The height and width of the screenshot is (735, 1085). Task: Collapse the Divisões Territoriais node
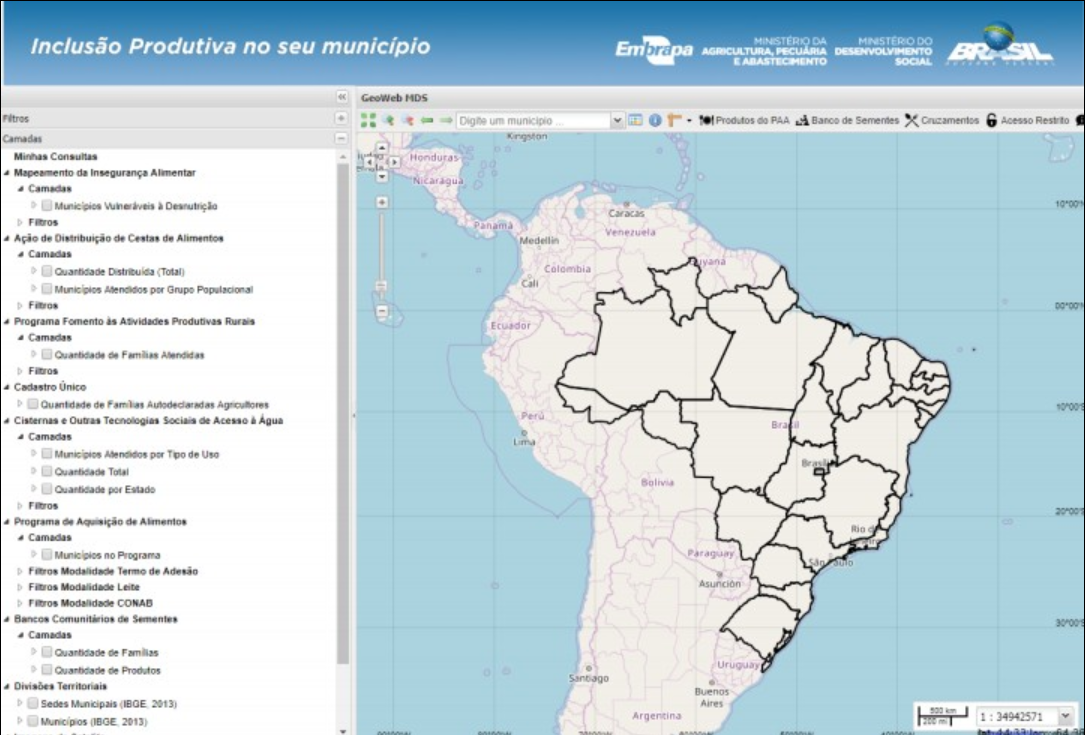[x=7, y=687]
